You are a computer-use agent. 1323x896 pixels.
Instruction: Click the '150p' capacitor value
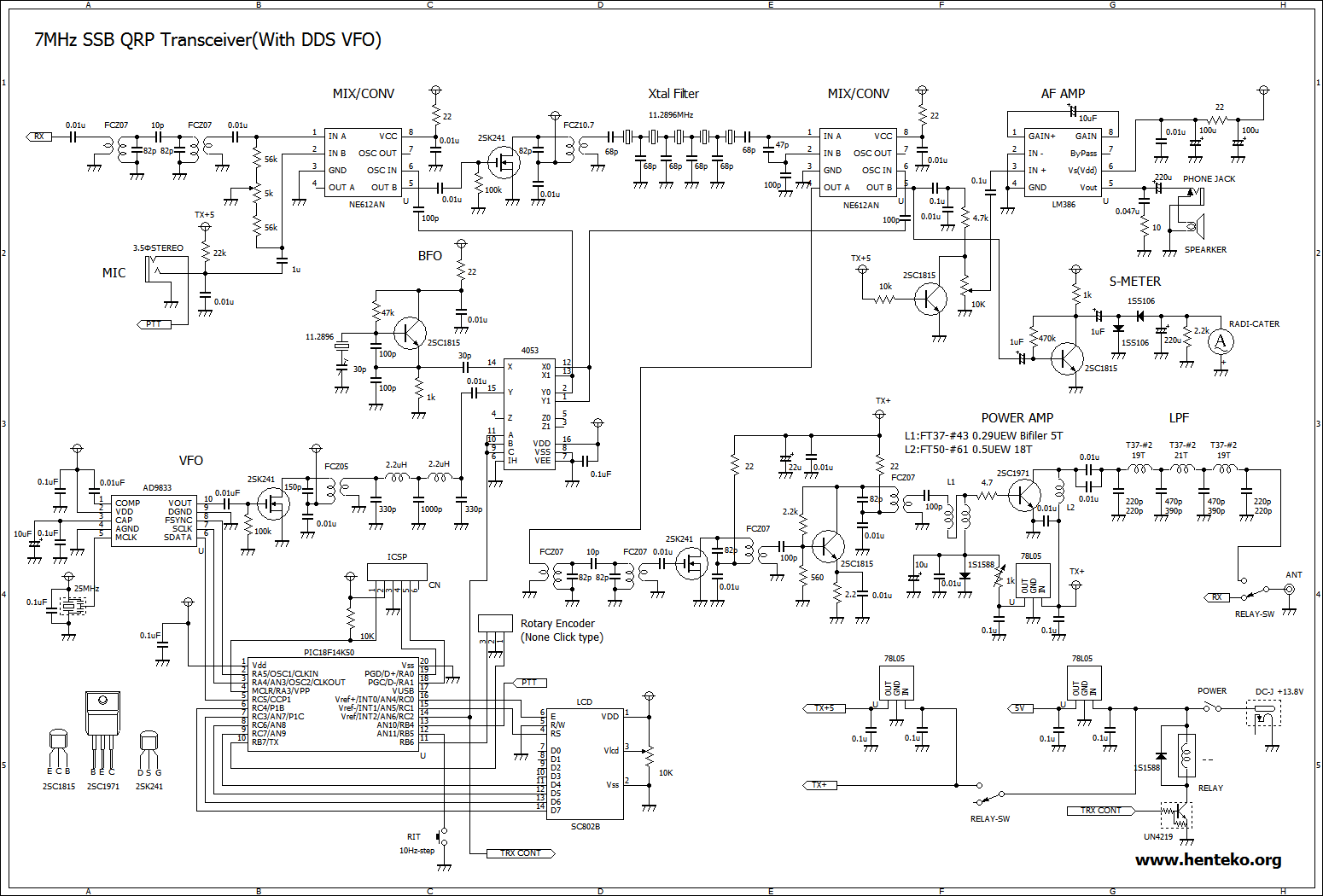click(x=293, y=487)
